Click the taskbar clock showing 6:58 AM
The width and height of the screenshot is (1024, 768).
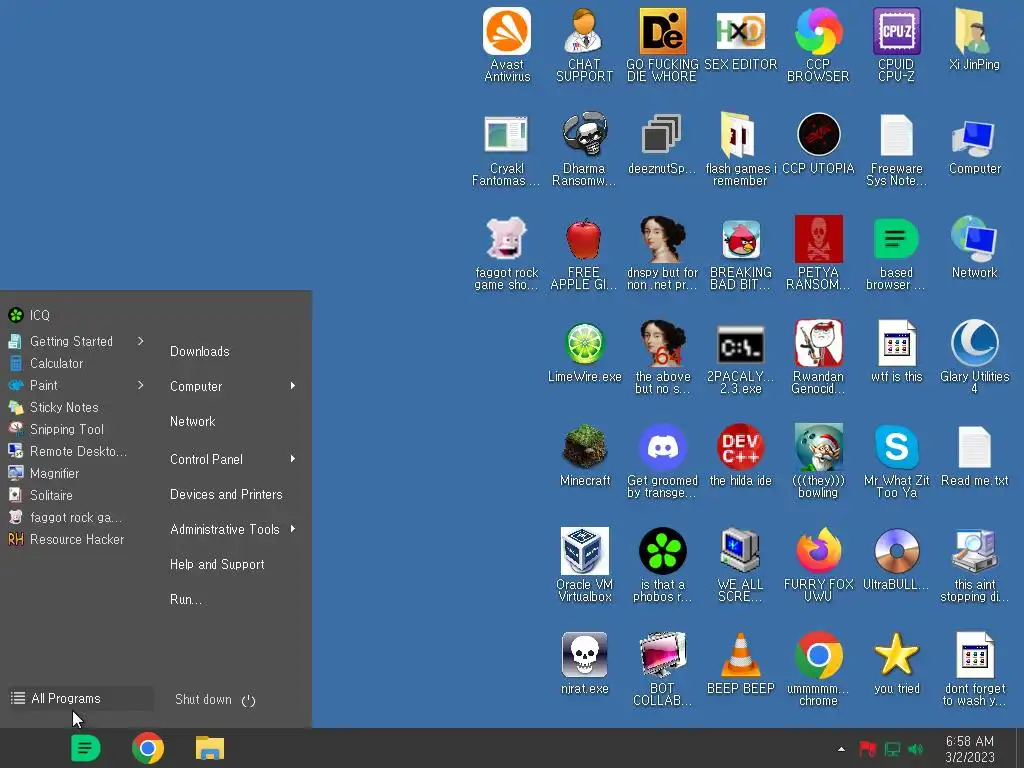[x=970, y=749]
